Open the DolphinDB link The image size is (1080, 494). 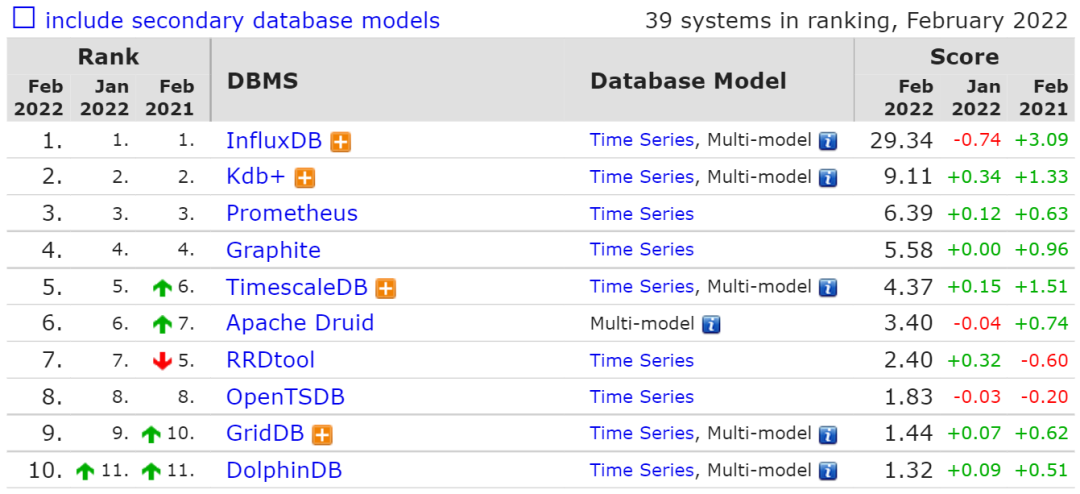[284, 471]
